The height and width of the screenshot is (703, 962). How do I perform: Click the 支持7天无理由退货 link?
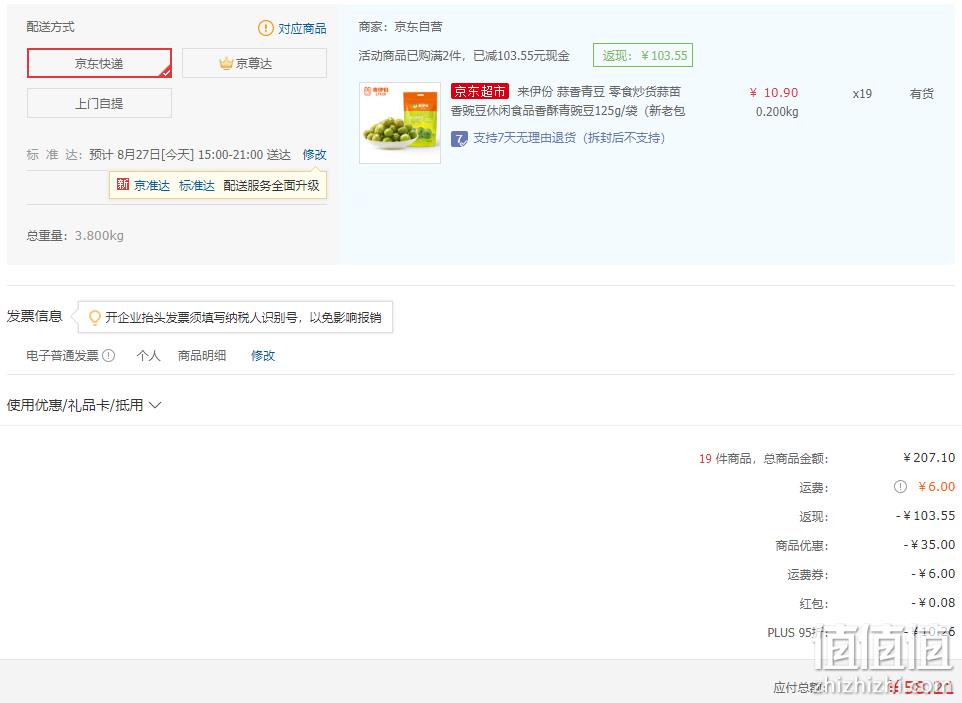pyautogui.click(x=569, y=138)
